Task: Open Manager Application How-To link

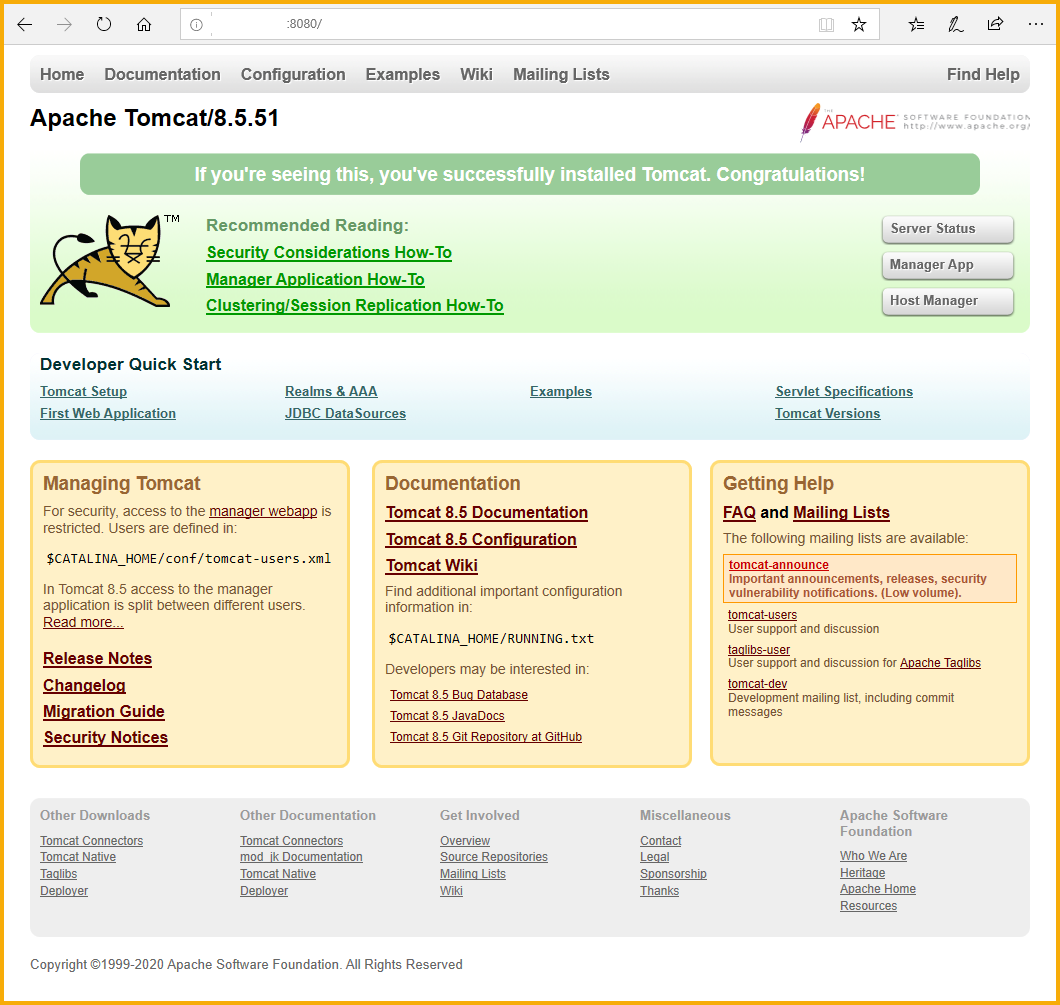Action: [315, 280]
